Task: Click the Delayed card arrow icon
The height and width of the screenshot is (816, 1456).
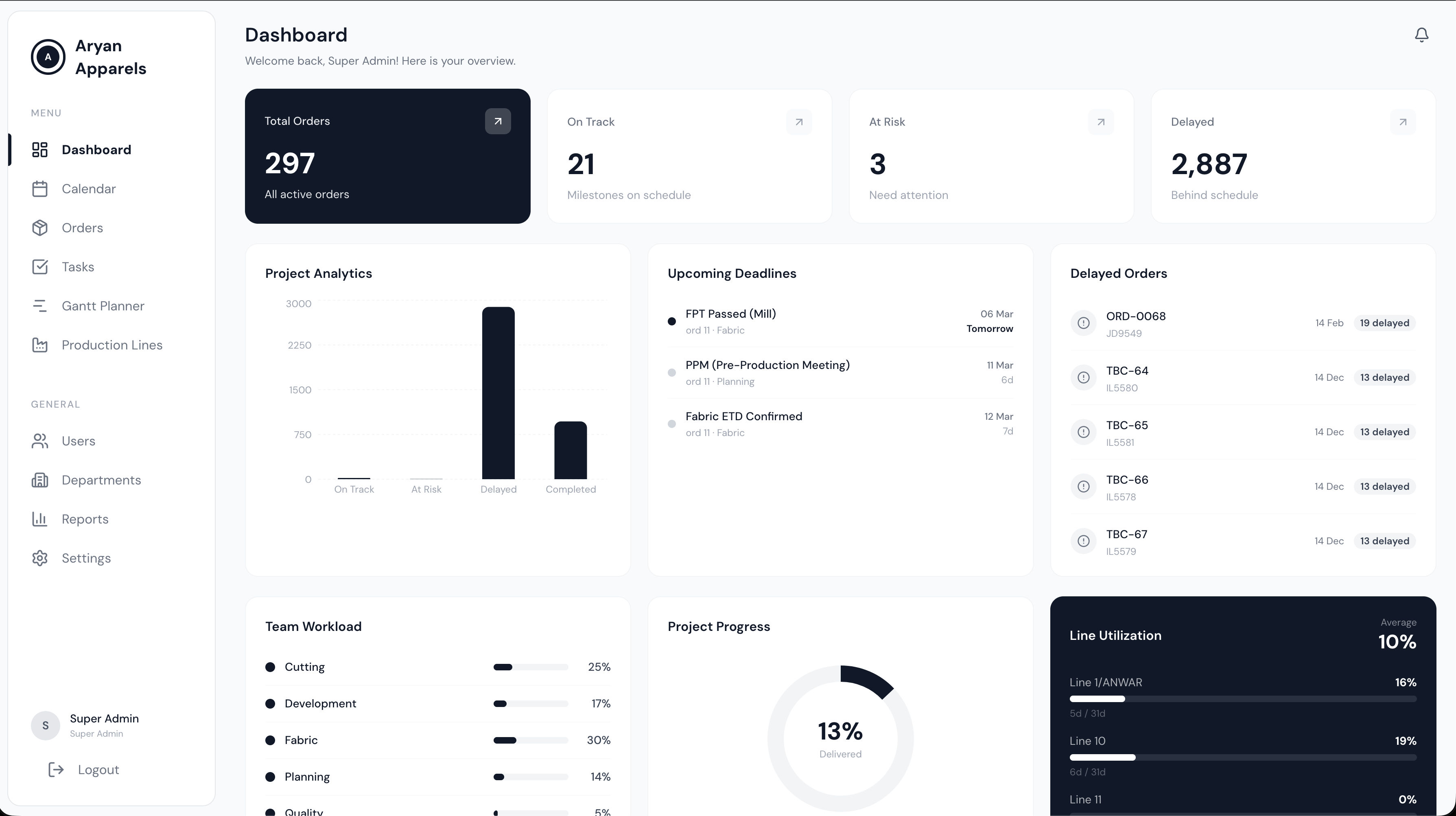Action: pyautogui.click(x=1402, y=122)
